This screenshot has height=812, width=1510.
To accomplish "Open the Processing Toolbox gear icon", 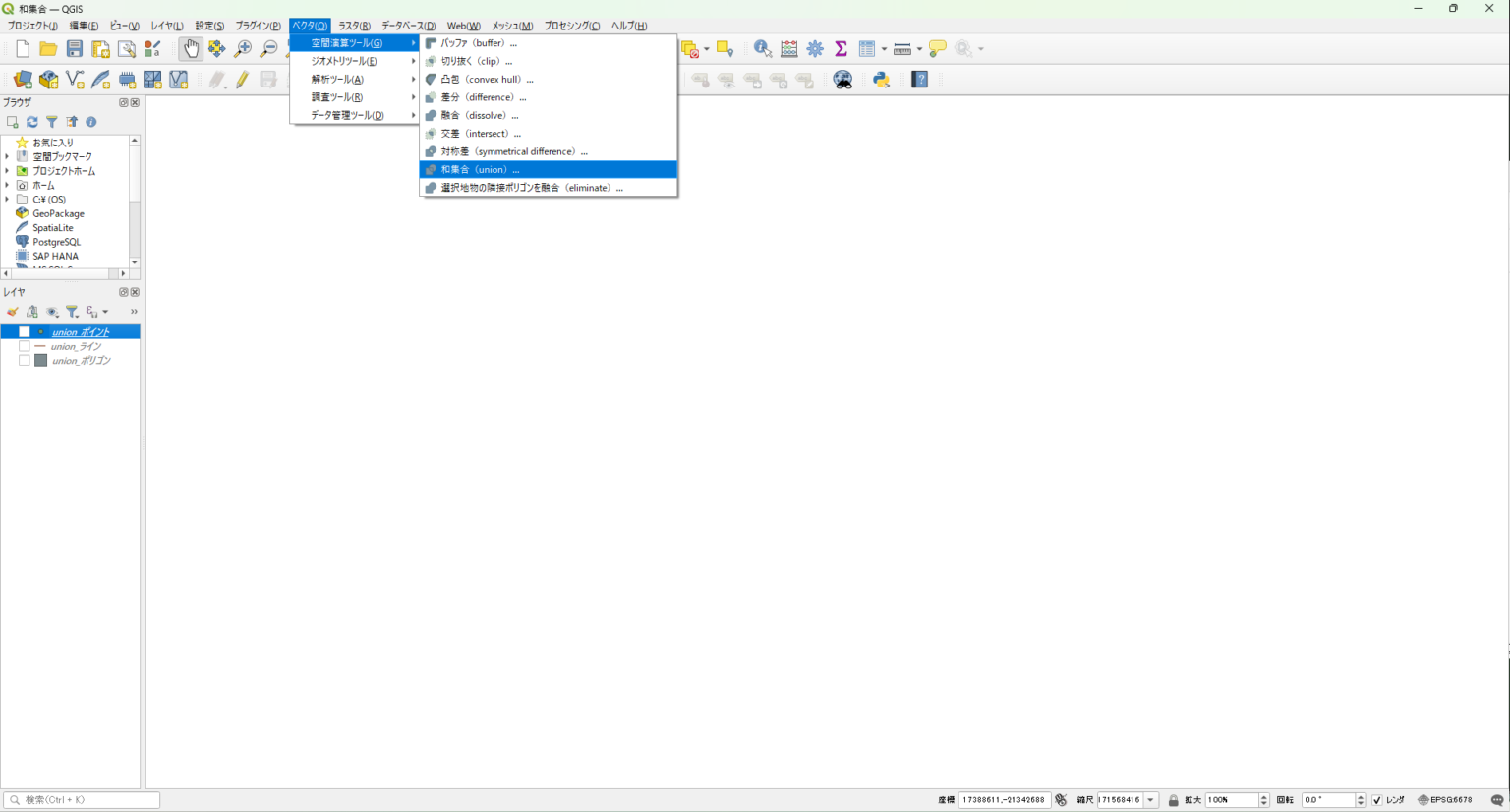I will pos(815,49).
